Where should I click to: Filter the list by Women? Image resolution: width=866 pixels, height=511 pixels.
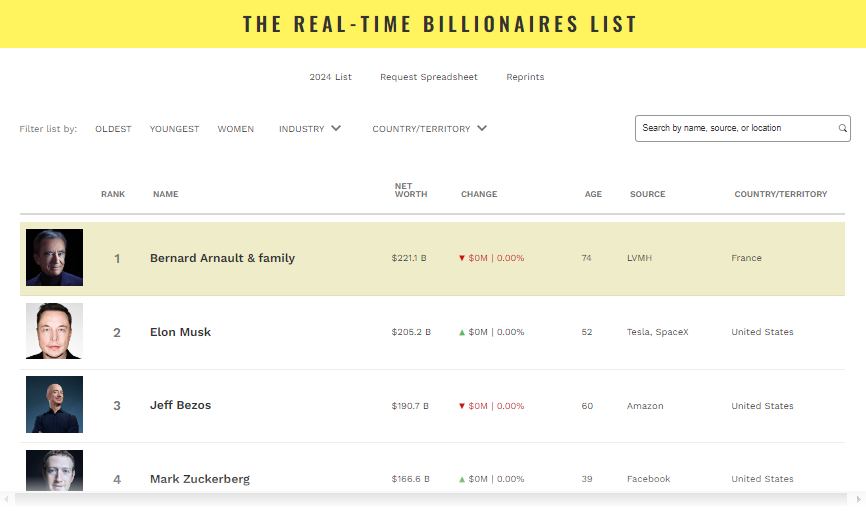tap(236, 129)
